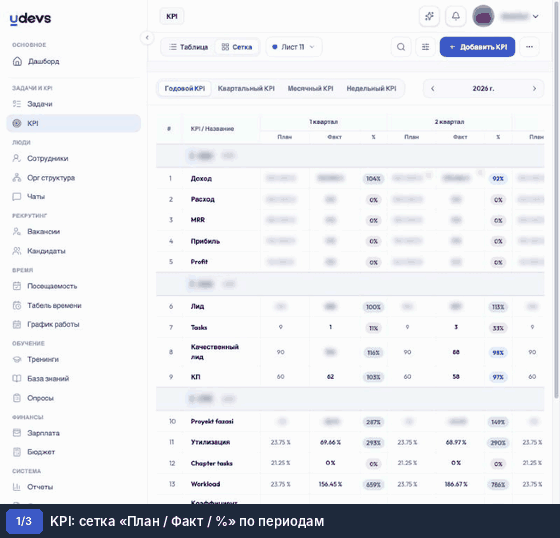Screen dimensions: 560x538
Task: Open Отчеты page
Action: (40, 487)
